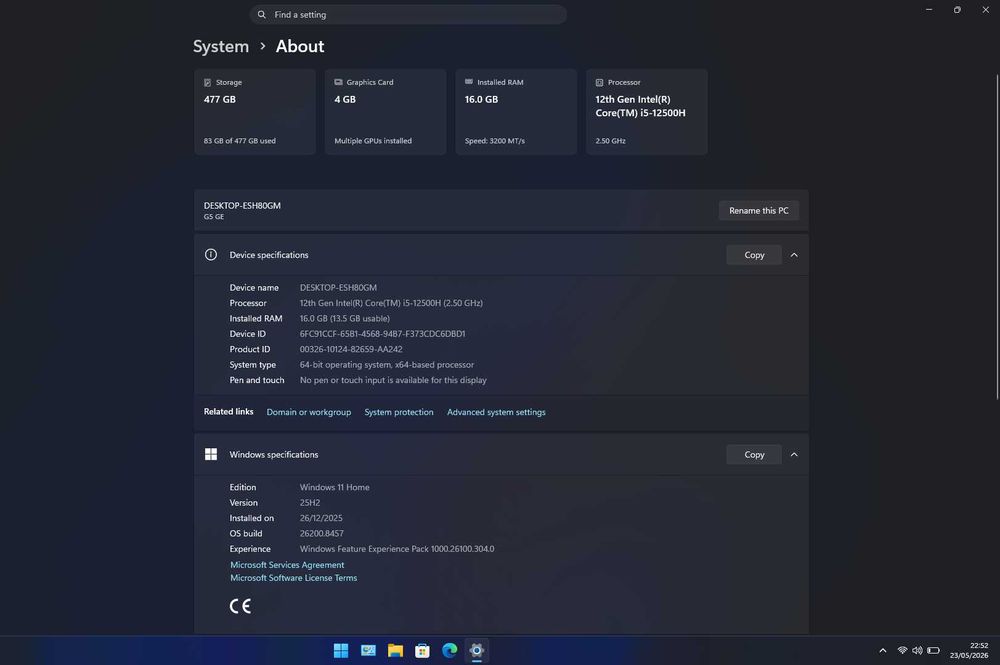1000x665 pixels.
Task: Open the 4 GB Graphics Card tile
Action: tap(386, 112)
